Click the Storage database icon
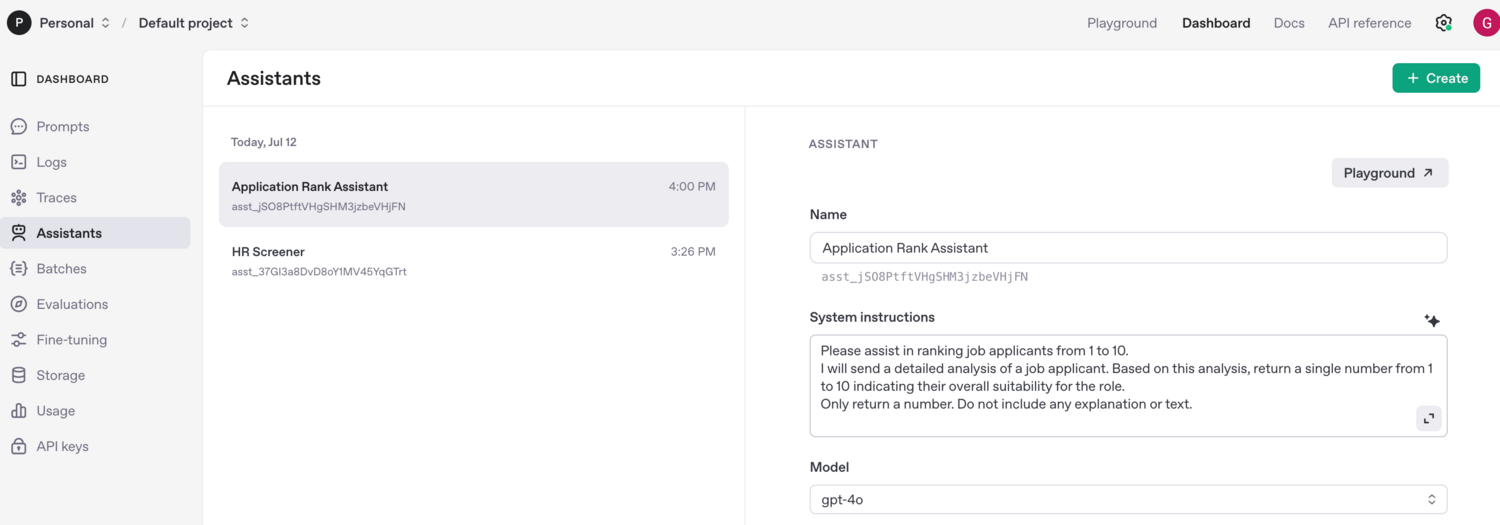Screen dimensions: 1500x525 (18, 375)
